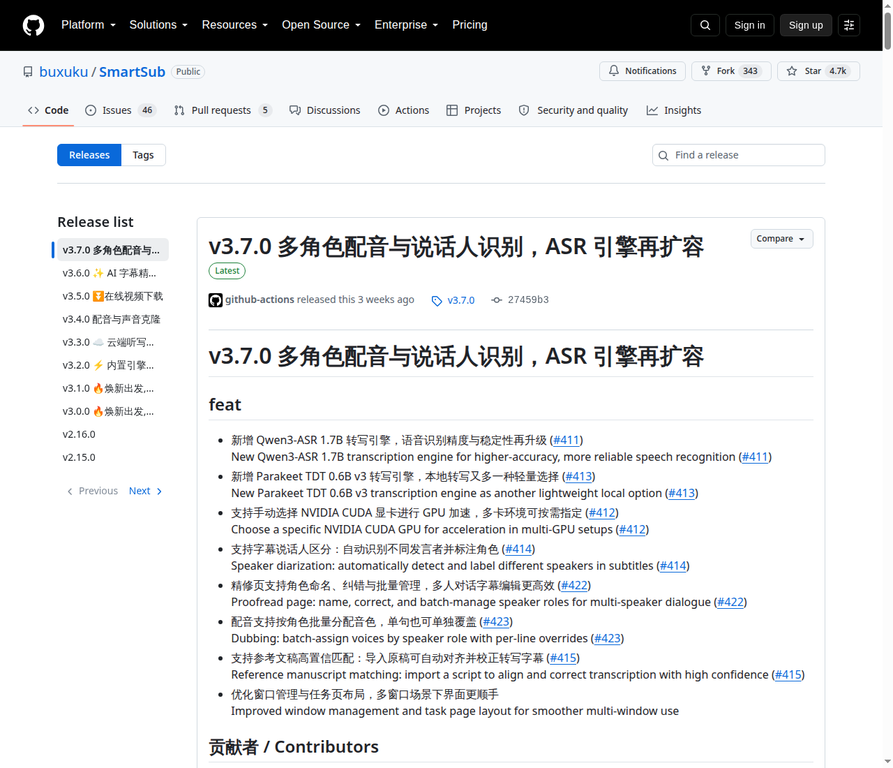Star the SmartSub repository

click(x=818, y=71)
